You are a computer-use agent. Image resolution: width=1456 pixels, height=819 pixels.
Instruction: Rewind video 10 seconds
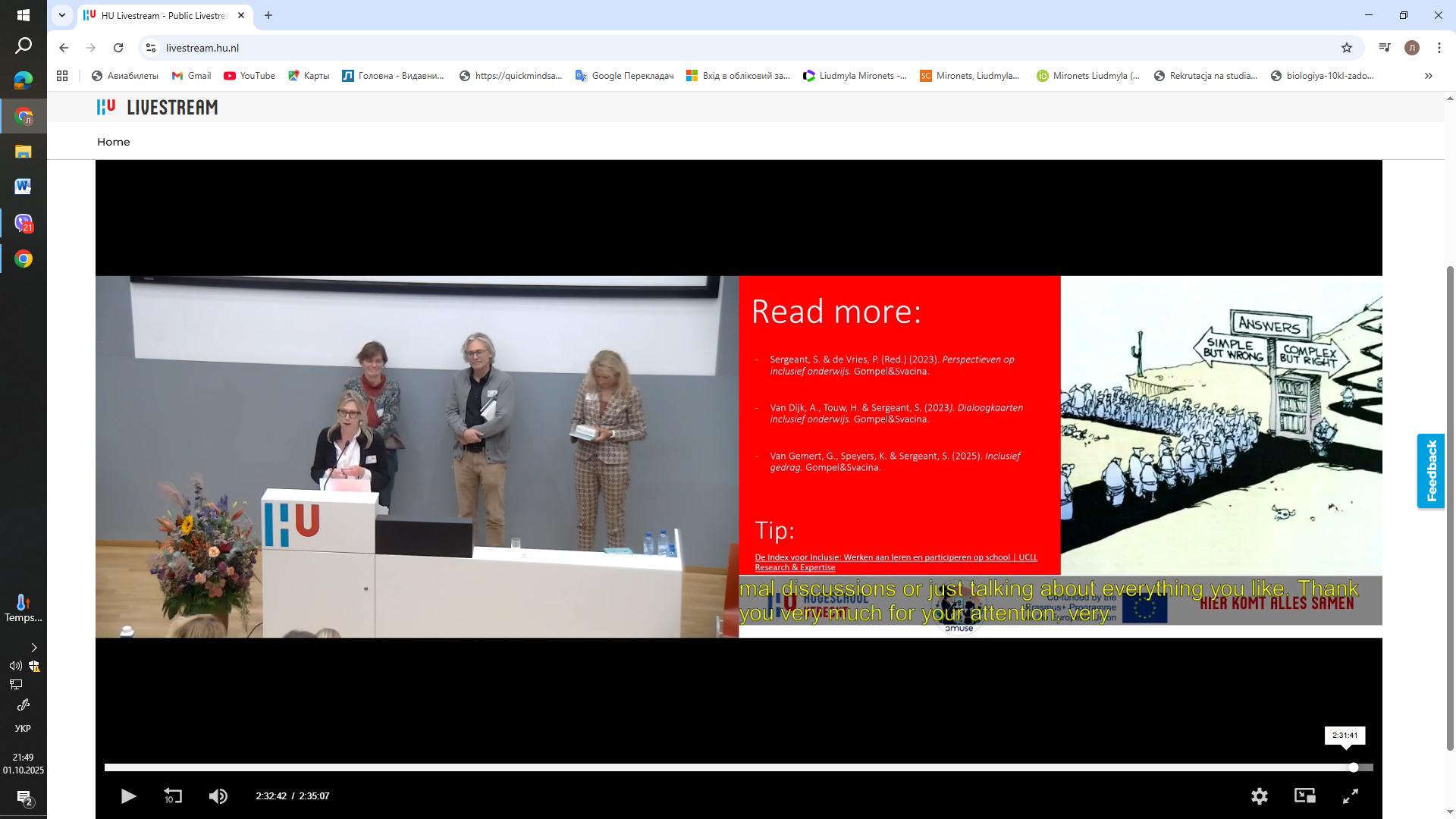[x=173, y=796]
